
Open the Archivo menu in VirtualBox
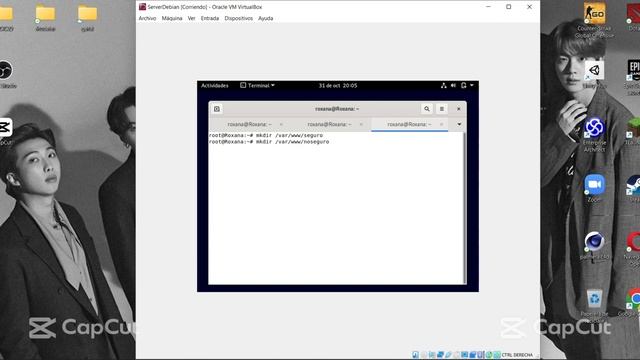147,18
